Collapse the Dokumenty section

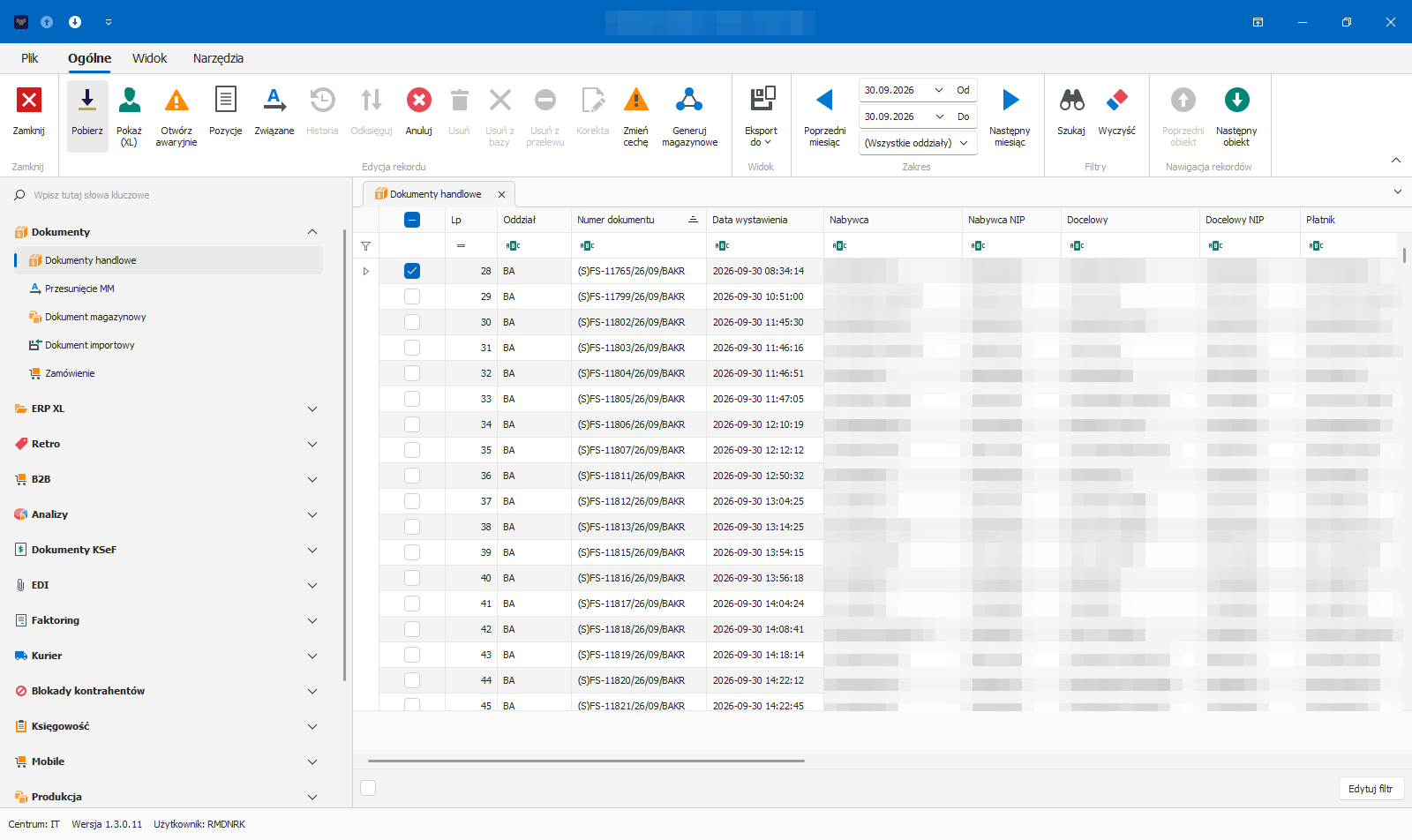[312, 232]
